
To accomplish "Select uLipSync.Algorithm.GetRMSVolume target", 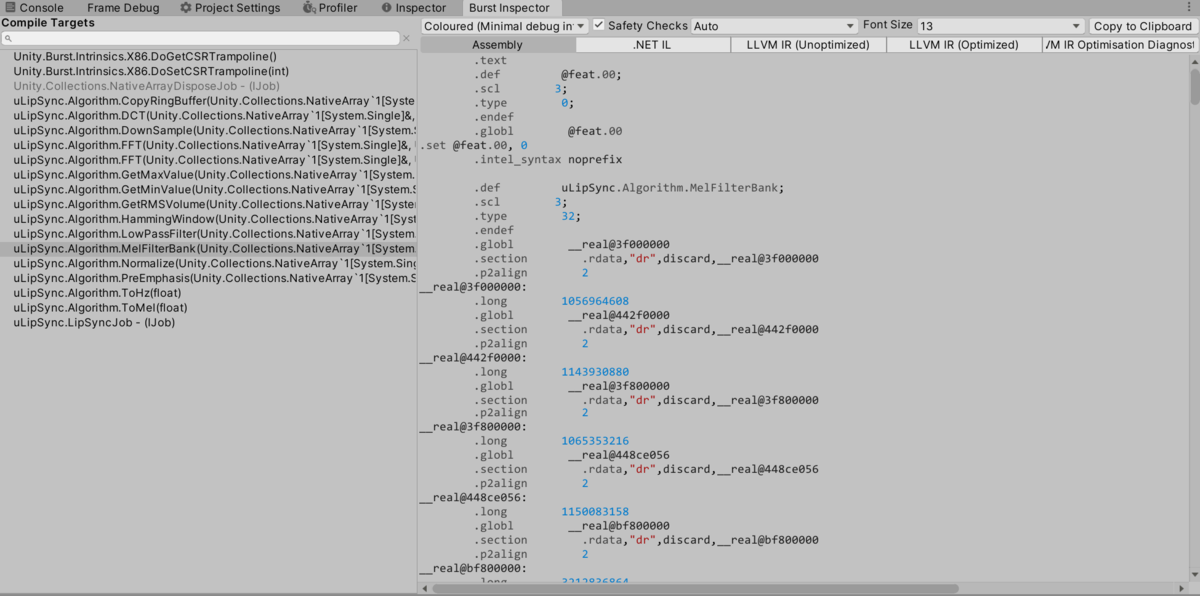I will coord(208,204).
